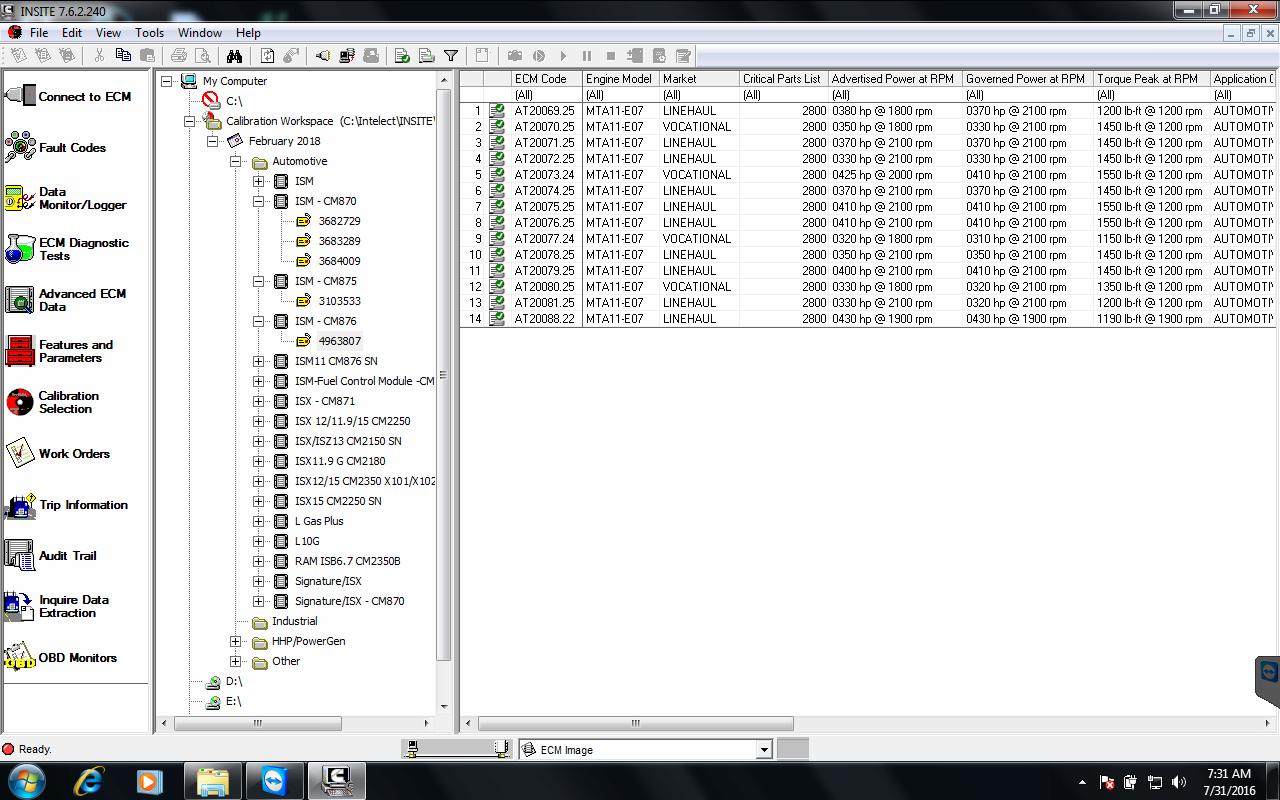
Task: Open the ECM Image dropdown
Action: pos(764,749)
